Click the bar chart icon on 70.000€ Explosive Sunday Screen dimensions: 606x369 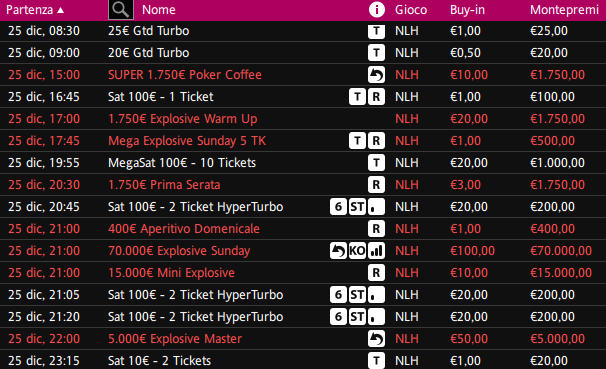[x=376, y=252]
